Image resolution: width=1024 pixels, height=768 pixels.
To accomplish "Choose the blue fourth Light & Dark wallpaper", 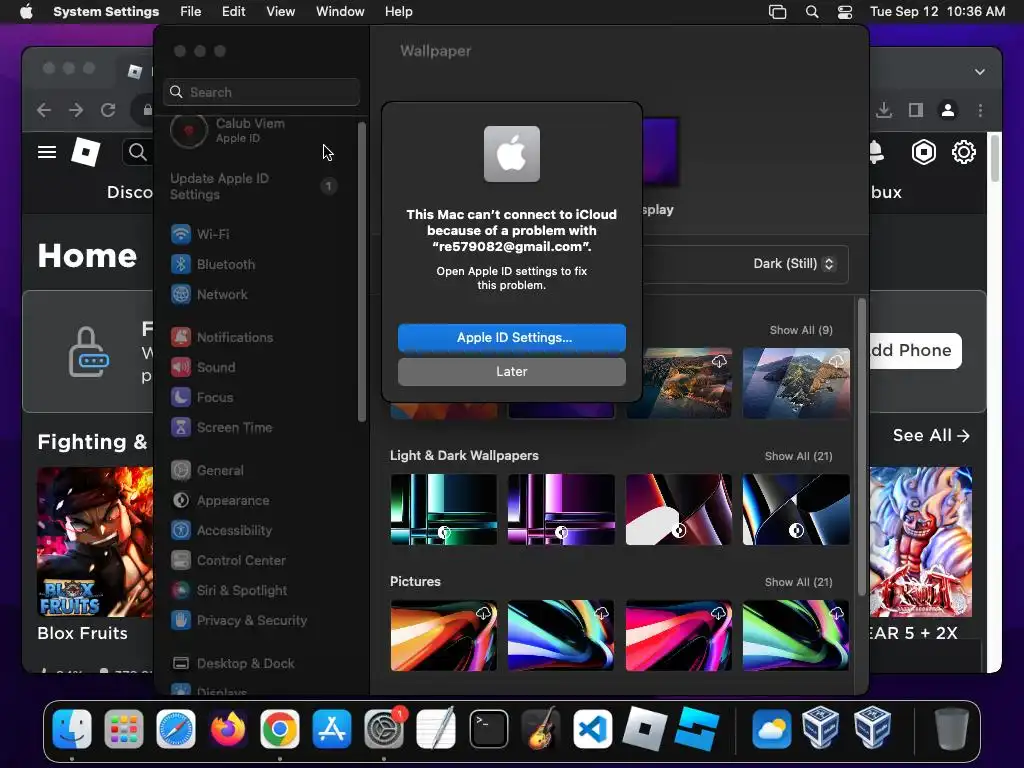I will click(796, 509).
